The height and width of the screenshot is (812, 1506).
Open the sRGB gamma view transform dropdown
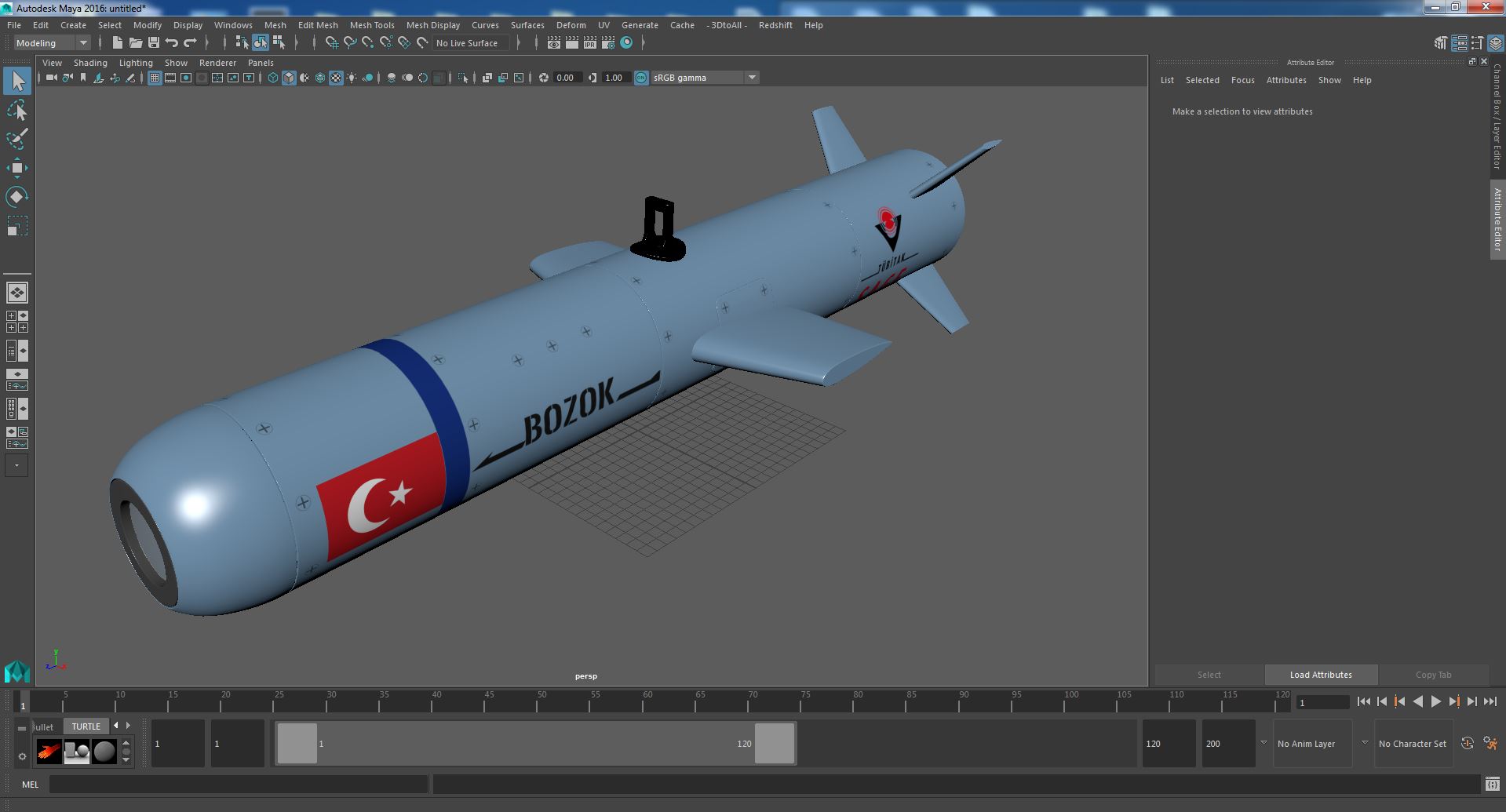705,78
